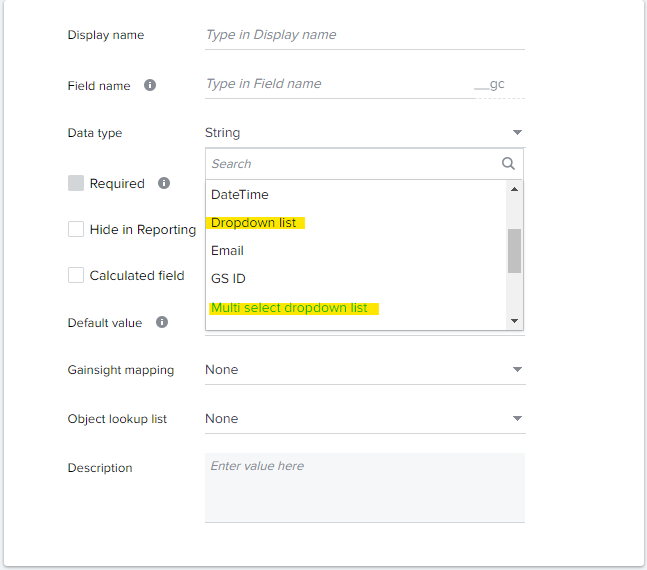This screenshot has width=647, height=570.
Task: Select the DateTime data type option
Action: coord(357,194)
